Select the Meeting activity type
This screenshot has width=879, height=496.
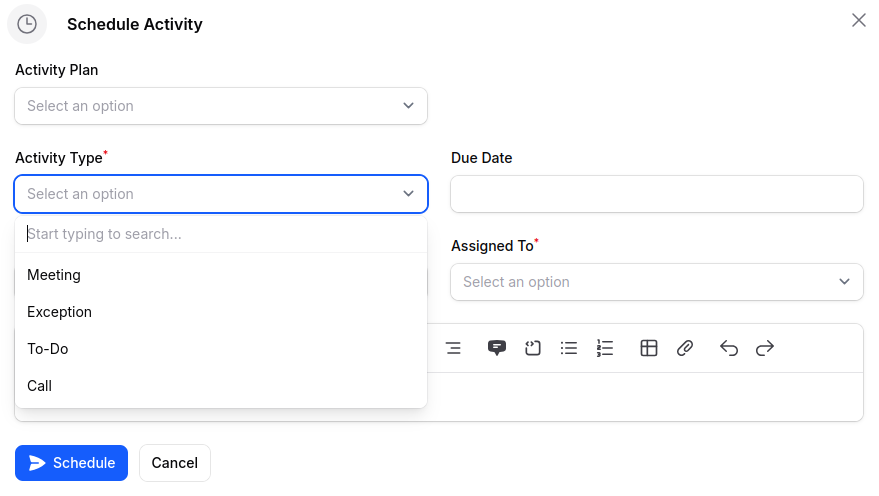click(221, 275)
